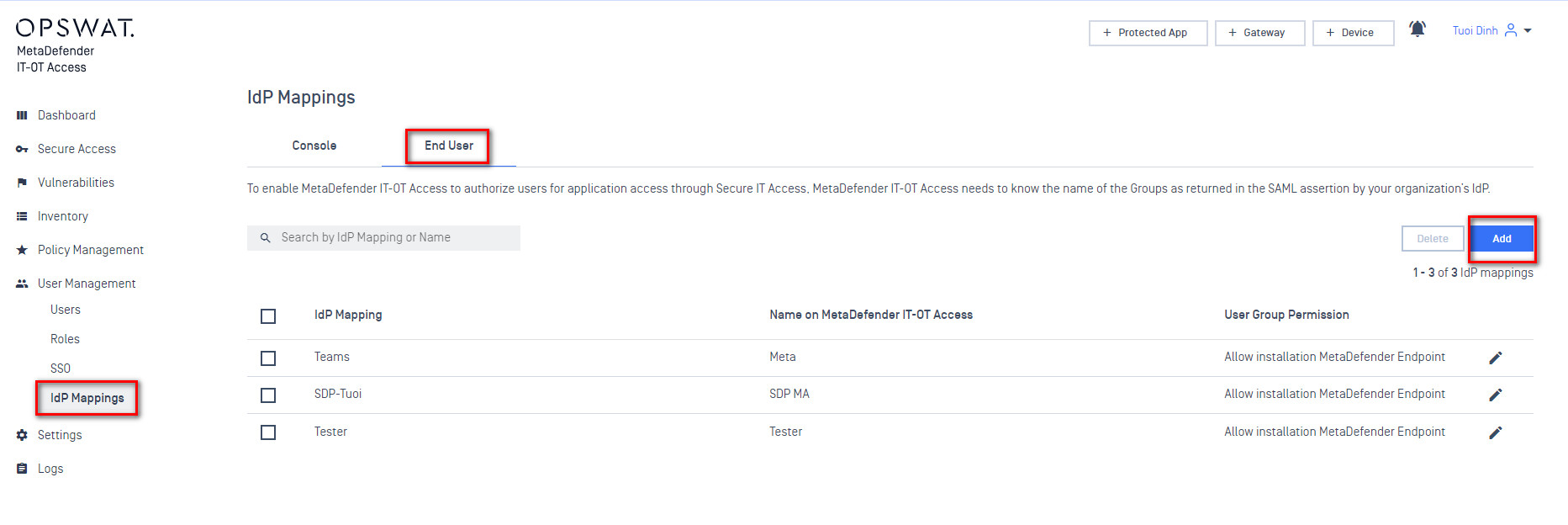
Task: Collapse the User Management section
Action: [86, 284]
